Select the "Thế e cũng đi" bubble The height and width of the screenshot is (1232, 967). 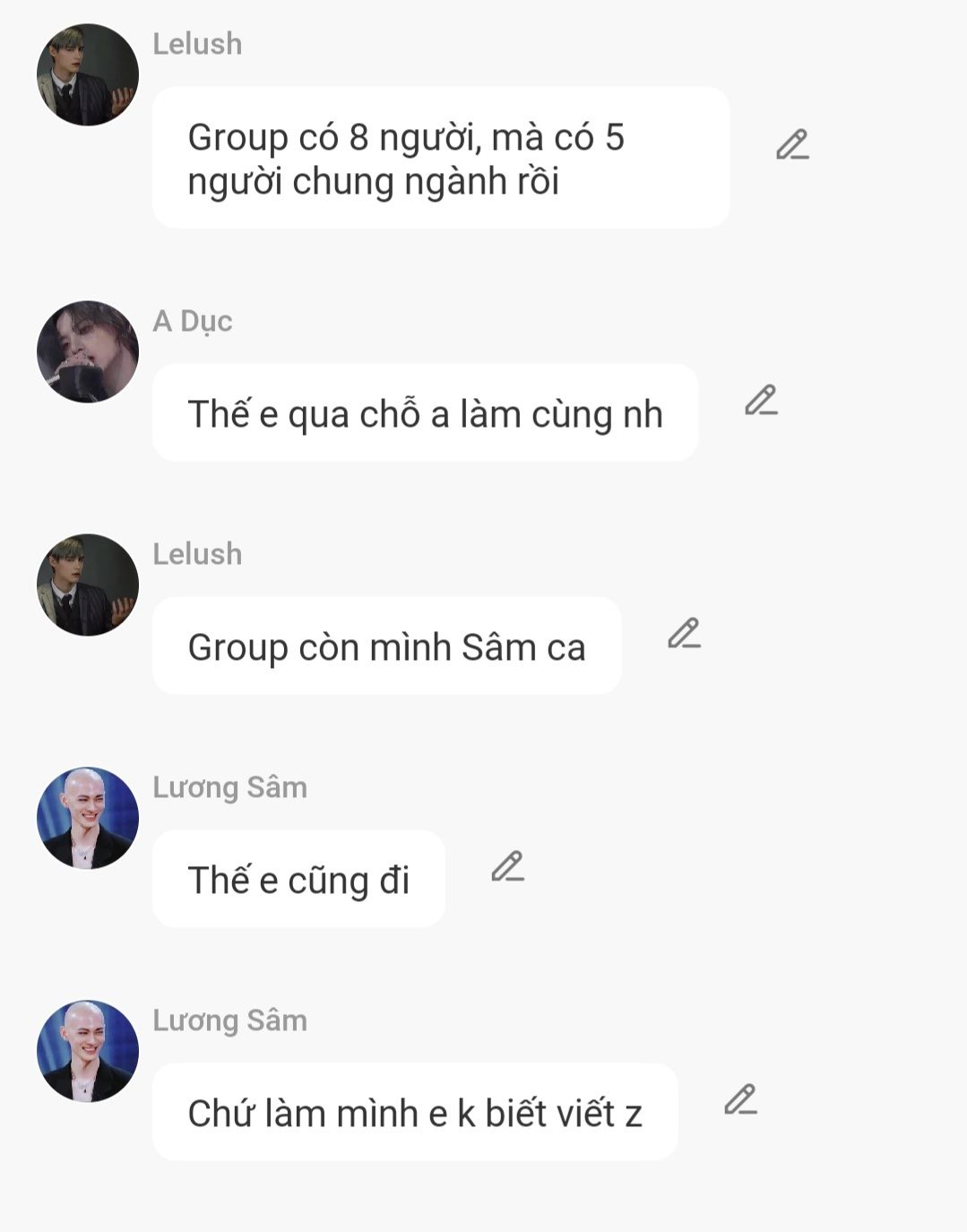click(298, 879)
